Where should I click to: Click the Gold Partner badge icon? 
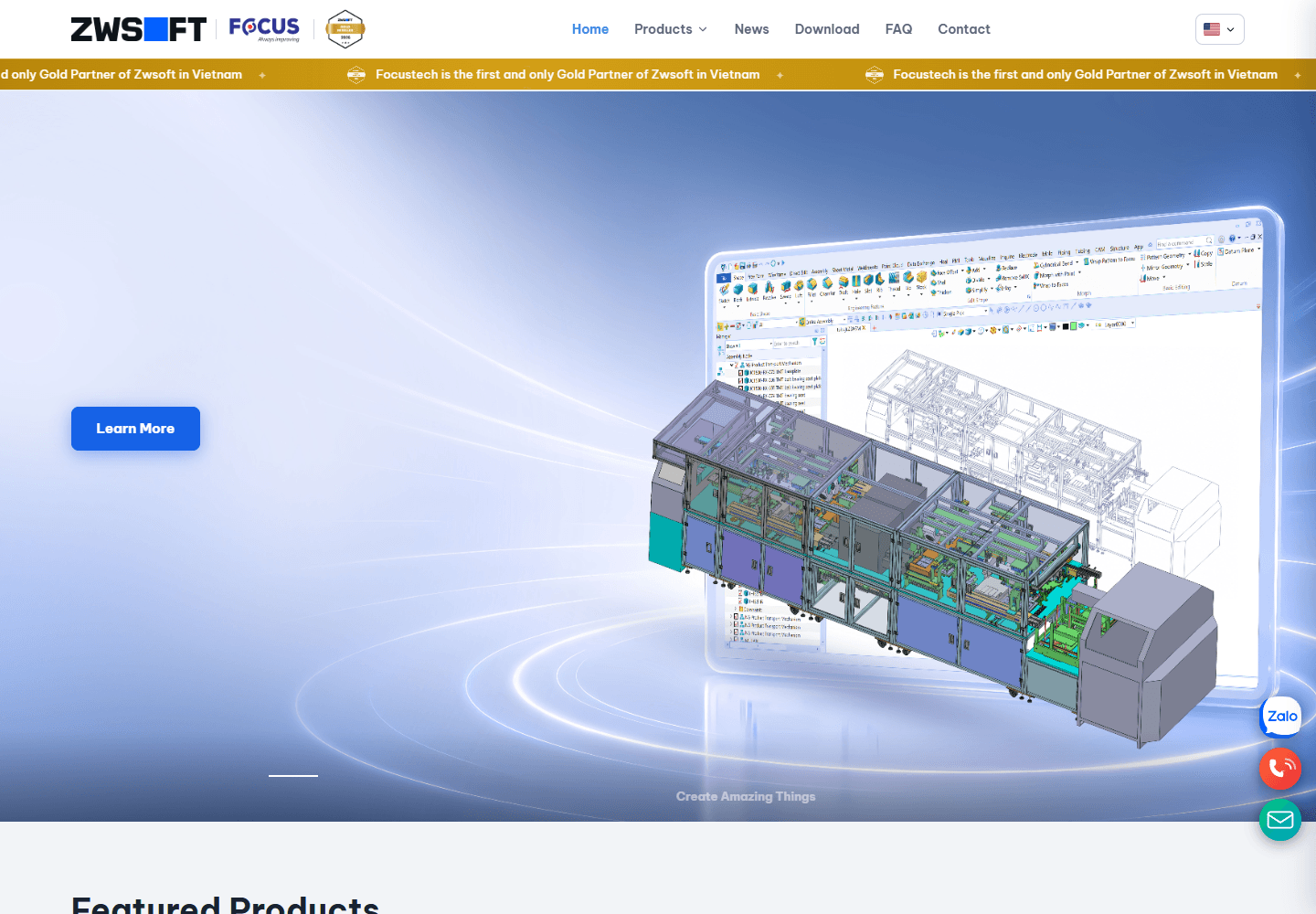tap(345, 29)
